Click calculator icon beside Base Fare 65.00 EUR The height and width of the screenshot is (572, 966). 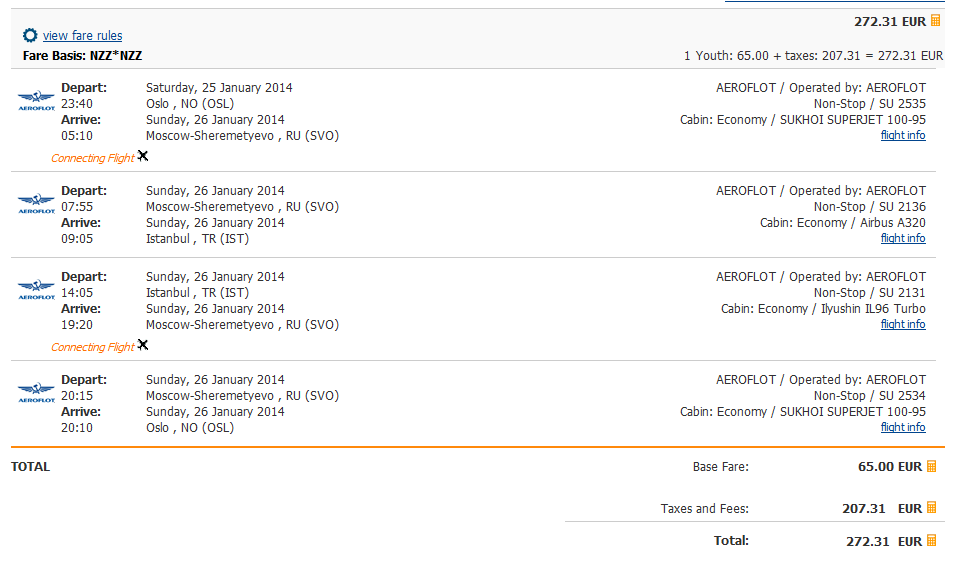tap(932, 466)
